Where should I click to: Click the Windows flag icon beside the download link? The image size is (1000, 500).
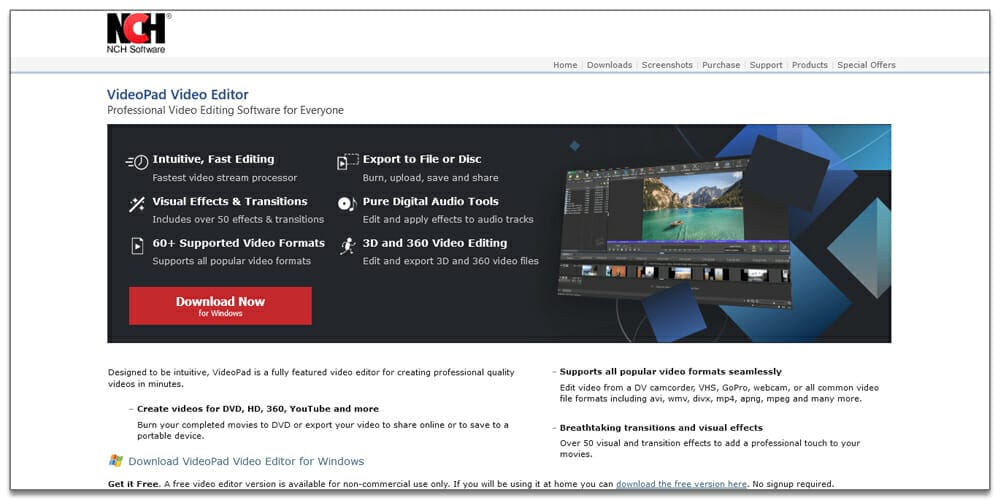pyautogui.click(x=115, y=461)
